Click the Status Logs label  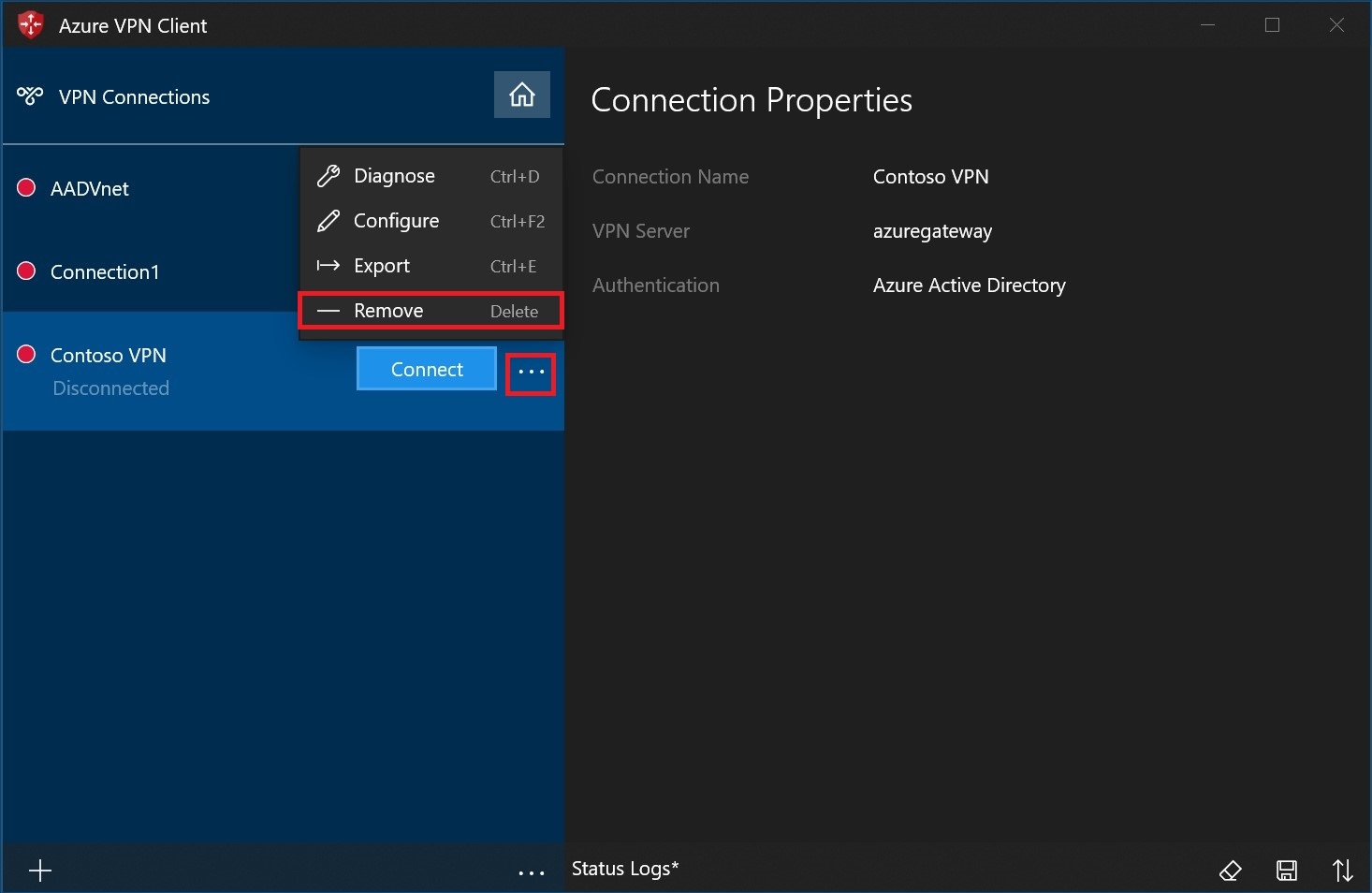click(x=624, y=868)
